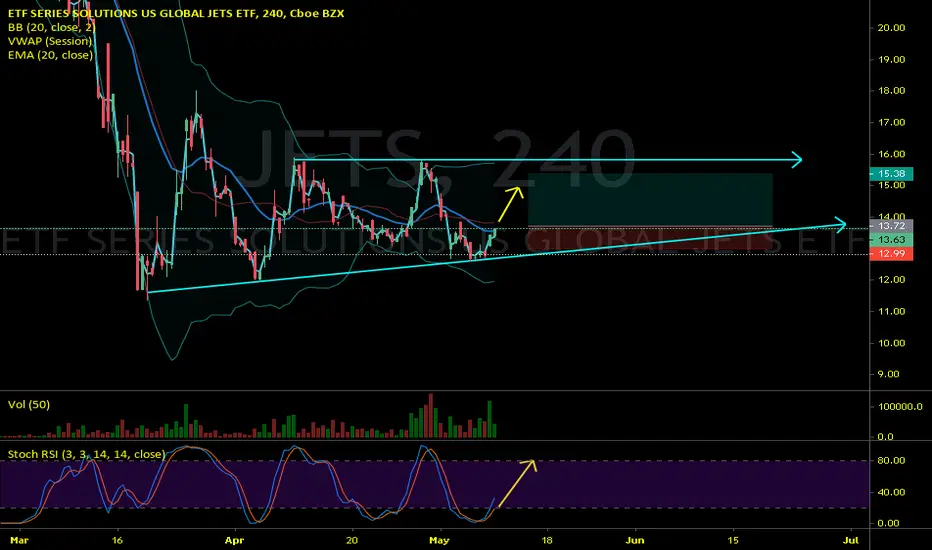The width and height of the screenshot is (932, 550).
Task: Click the 15.38 price label on the axis
Action: [x=892, y=174]
